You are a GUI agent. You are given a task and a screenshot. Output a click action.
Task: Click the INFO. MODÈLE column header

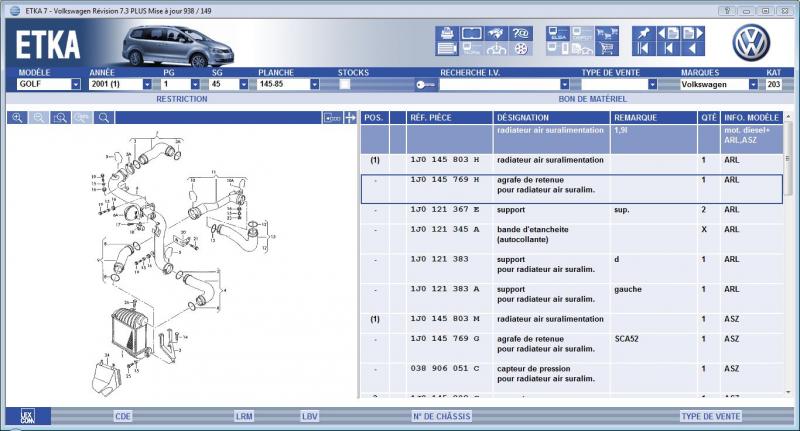pos(752,118)
